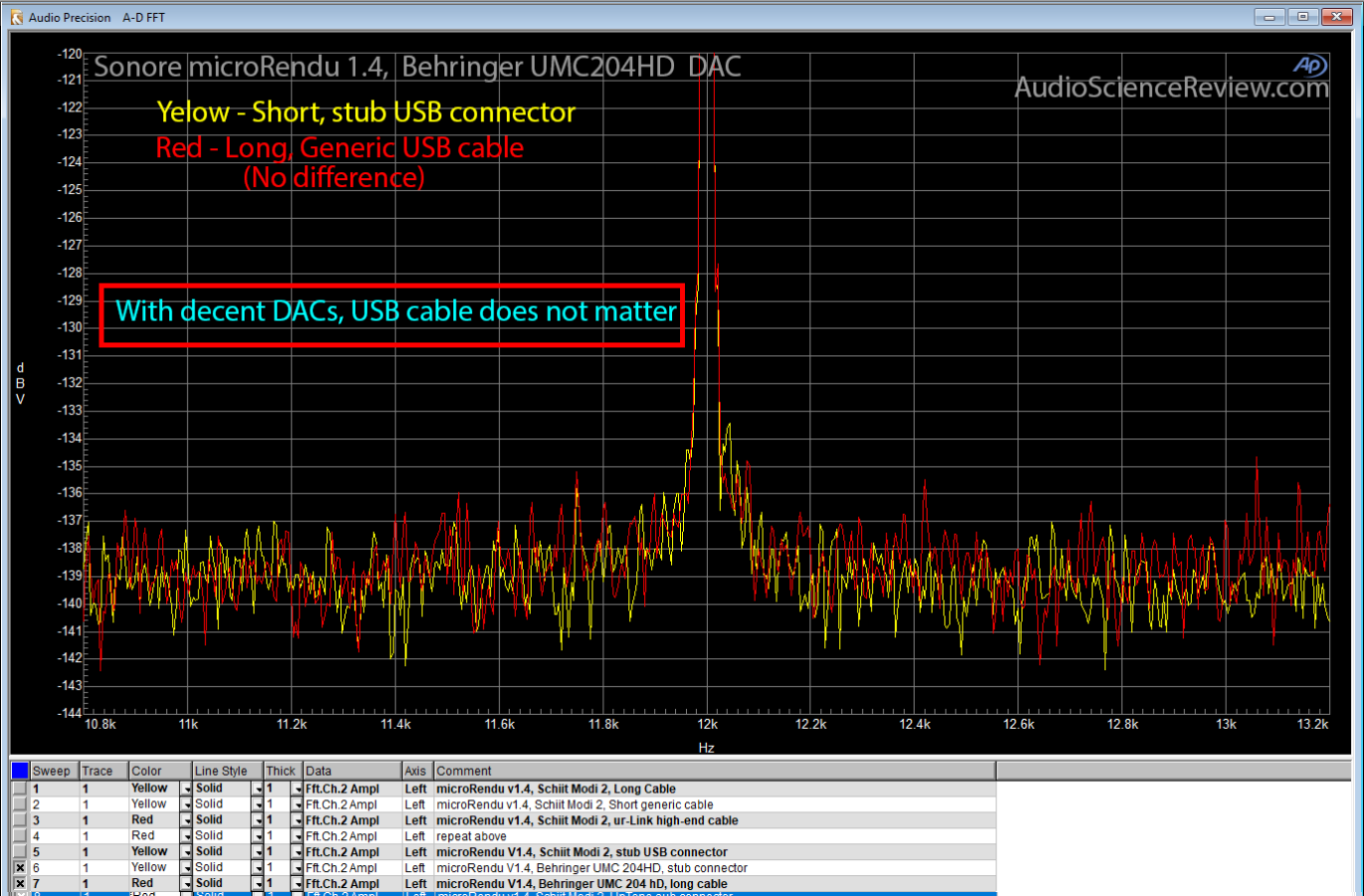Enable sweep 1 Long Cable checkbox
Screen dimensions: 1364x896
[20, 788]
